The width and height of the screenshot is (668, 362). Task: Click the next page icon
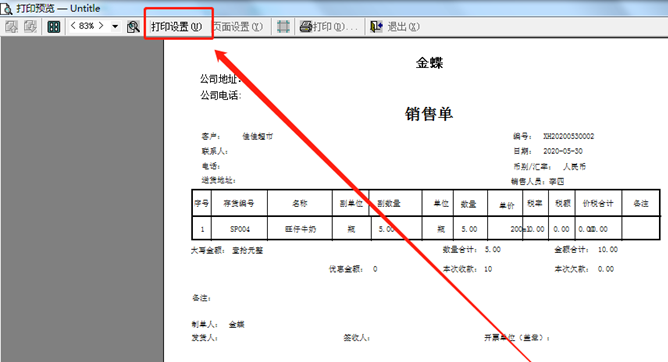click(x=30, y=27)
